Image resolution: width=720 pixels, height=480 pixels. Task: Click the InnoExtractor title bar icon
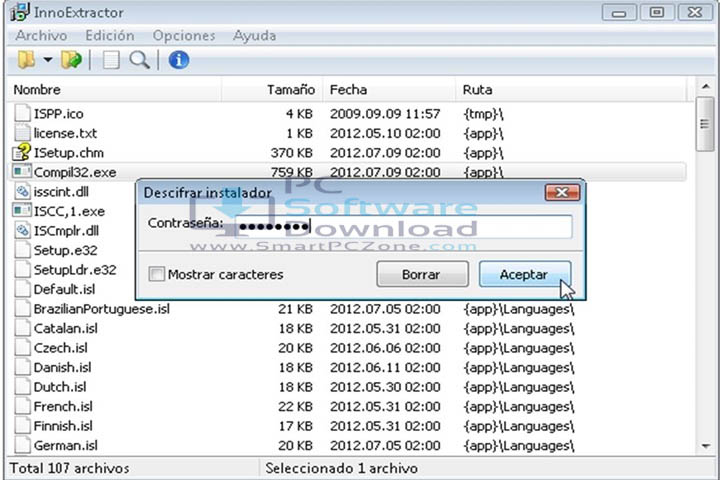click(20, 12)
